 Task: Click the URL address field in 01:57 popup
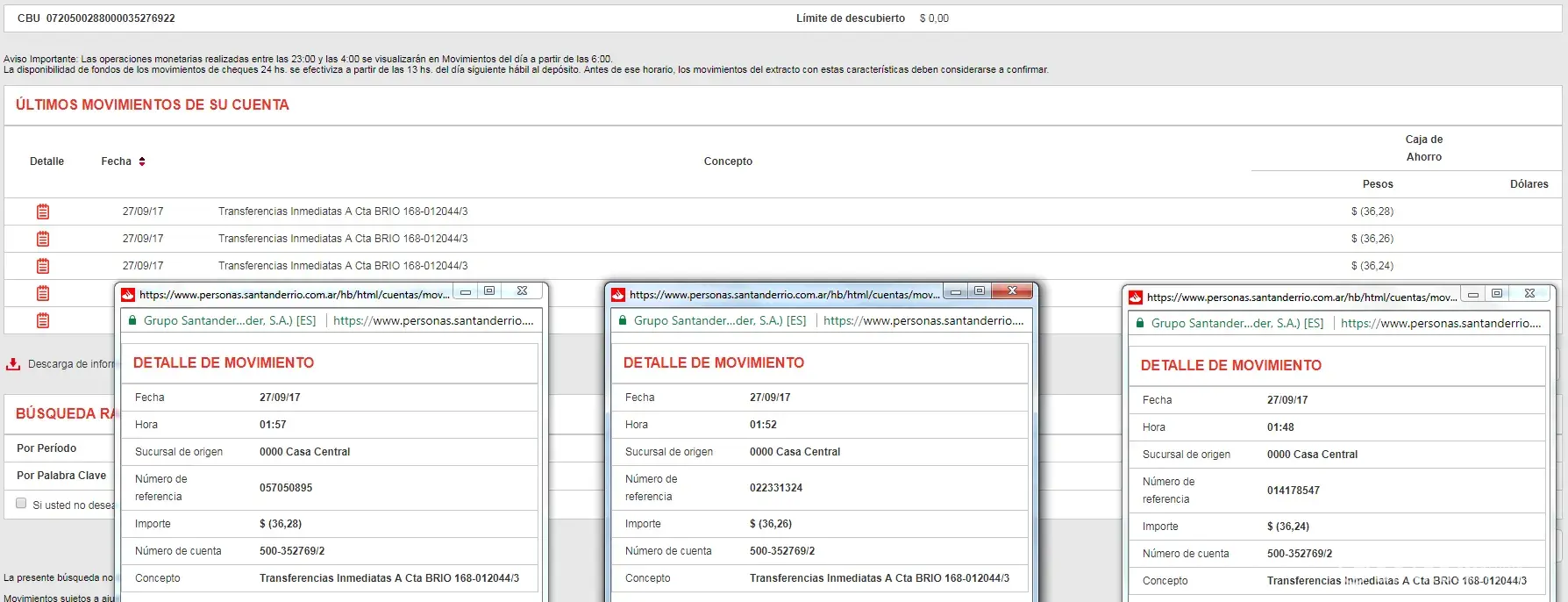pos(433,321)
